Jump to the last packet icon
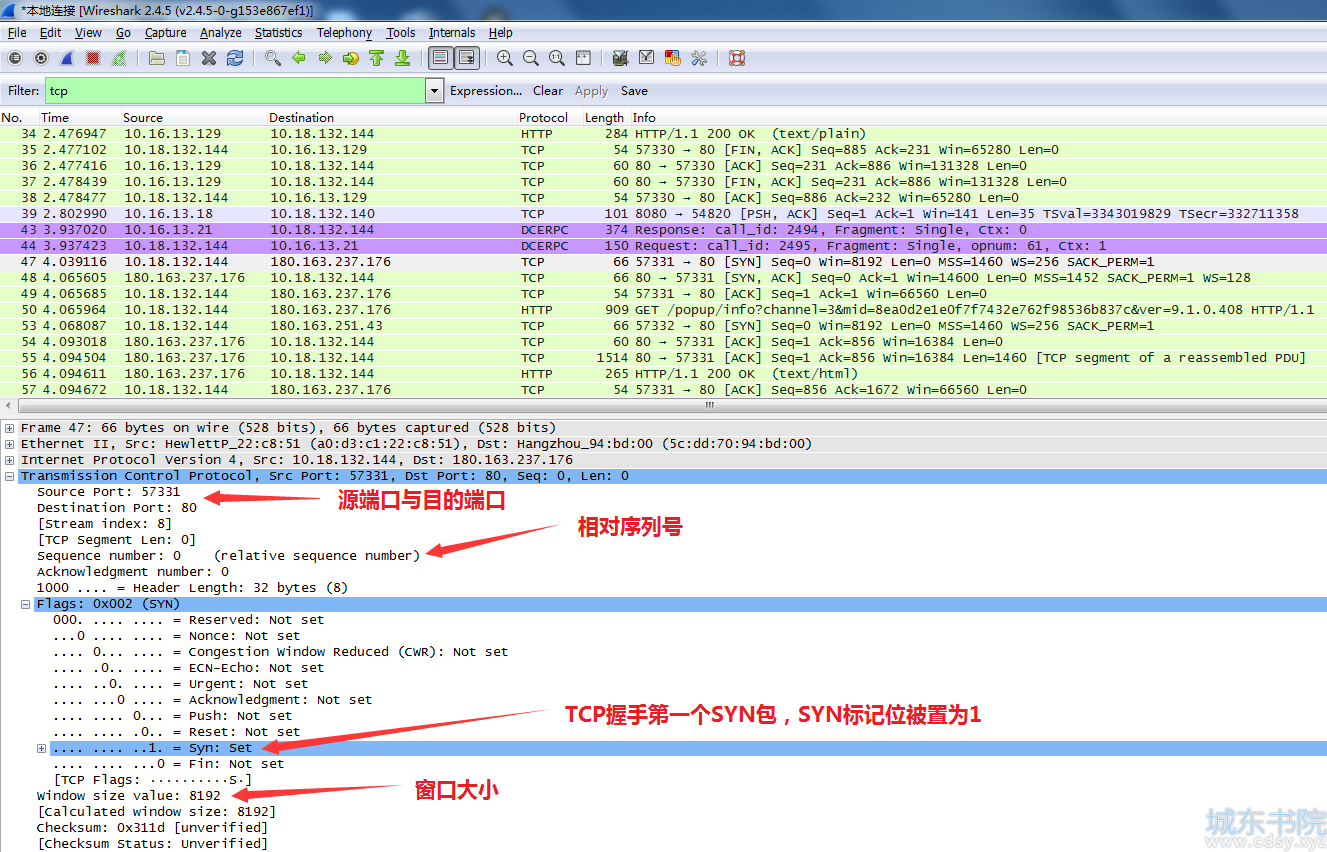The height and width of the screenshot is (852, 1327). tap(402, 58)
